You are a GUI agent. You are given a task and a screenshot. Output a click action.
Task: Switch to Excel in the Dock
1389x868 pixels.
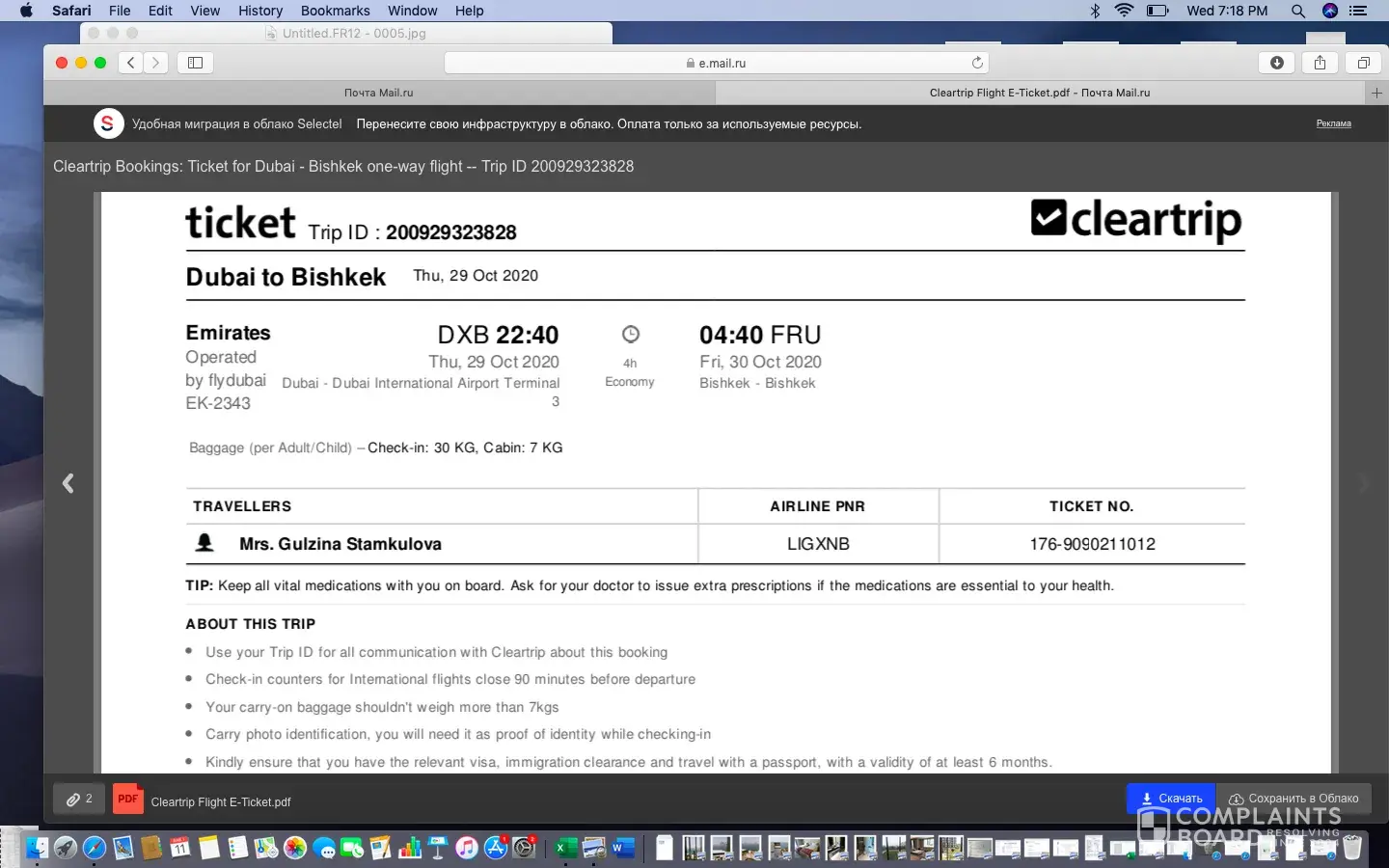[x=566, y=848]
